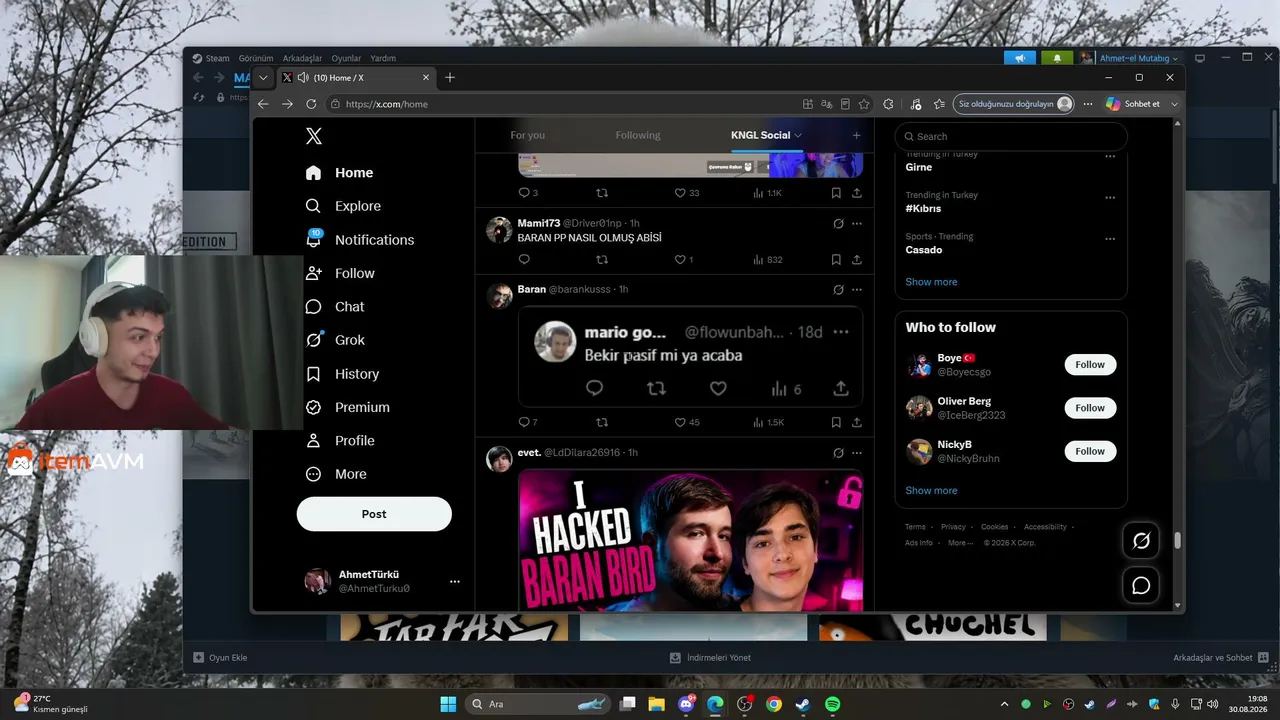1280x720 pixels.
Task: Open More options in X sidebar
Action: pos(336,474)
